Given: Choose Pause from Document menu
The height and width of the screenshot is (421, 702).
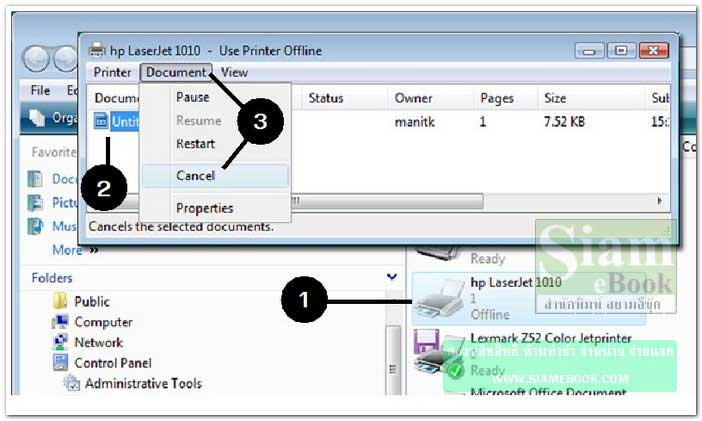Looking at the screenshot, I should click(193, 97).
